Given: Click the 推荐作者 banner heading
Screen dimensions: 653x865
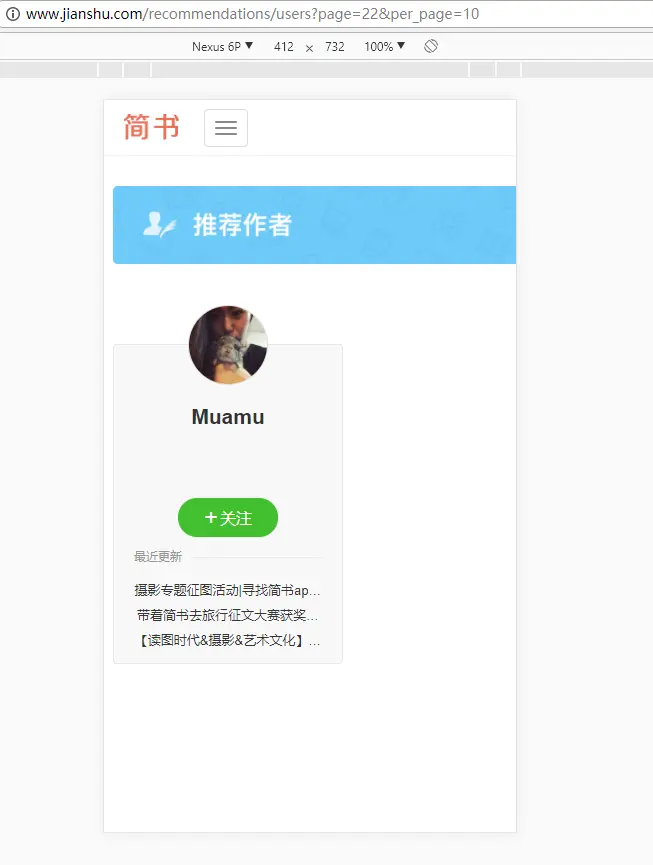Looking at the screenshot, I should coord(242,225).
